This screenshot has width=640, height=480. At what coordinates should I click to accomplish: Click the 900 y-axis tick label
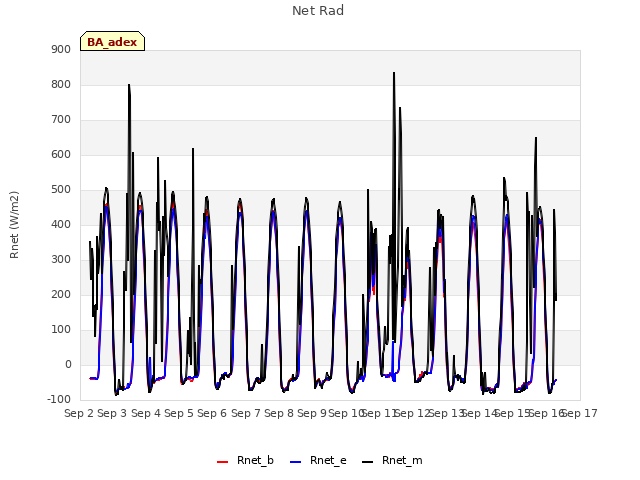pos(61,49)
